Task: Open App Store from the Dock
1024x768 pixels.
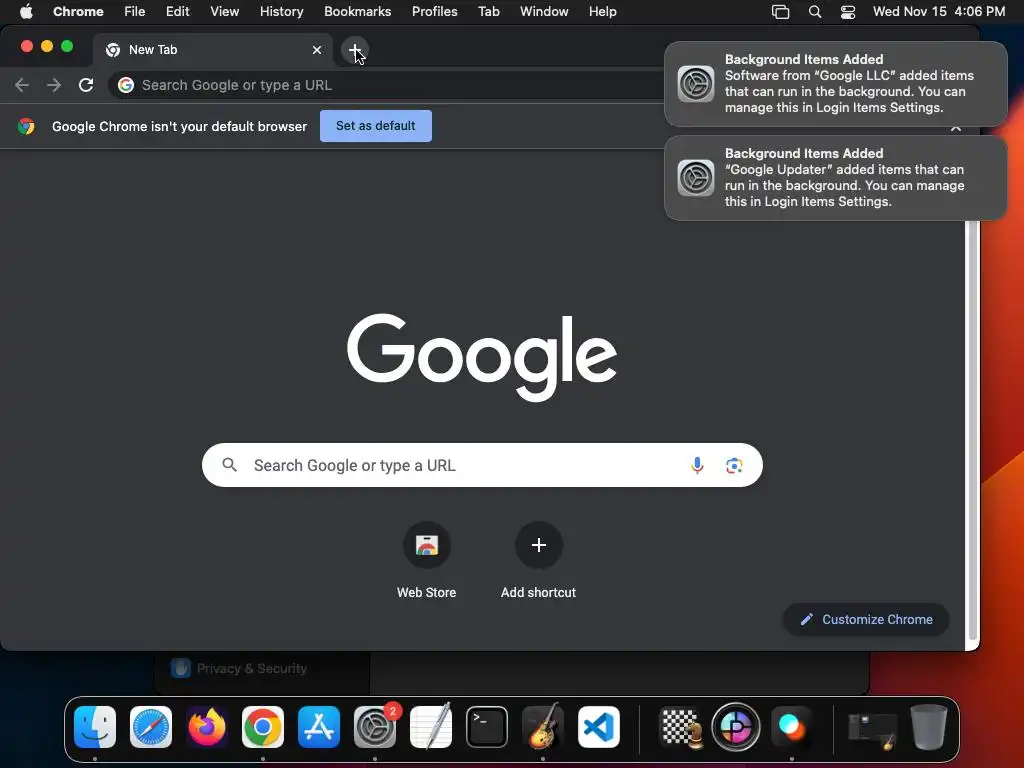Action: (319, 727)
